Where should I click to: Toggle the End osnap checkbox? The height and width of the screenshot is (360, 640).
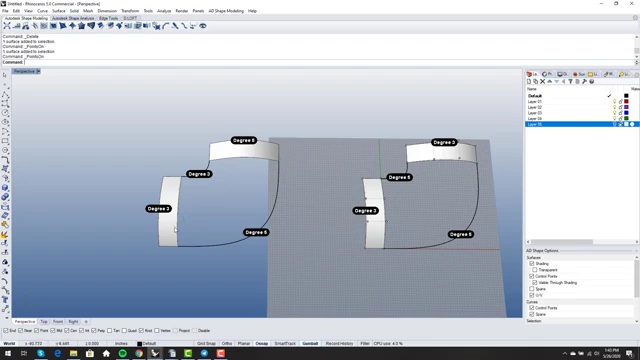6,331
